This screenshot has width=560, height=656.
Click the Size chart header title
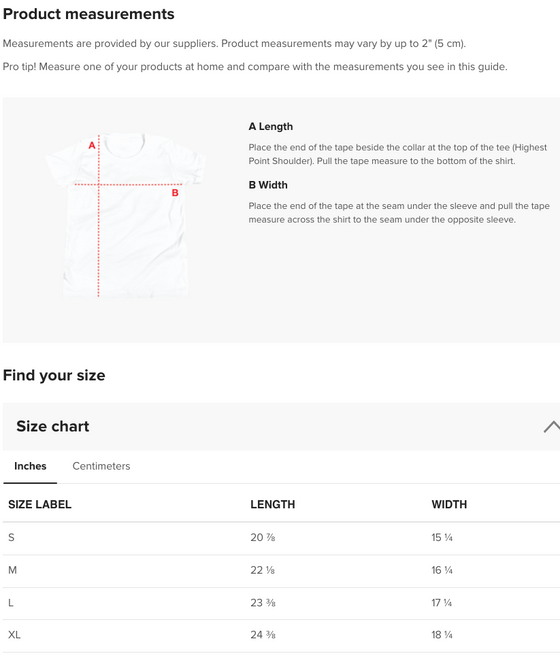coord(53,426)
